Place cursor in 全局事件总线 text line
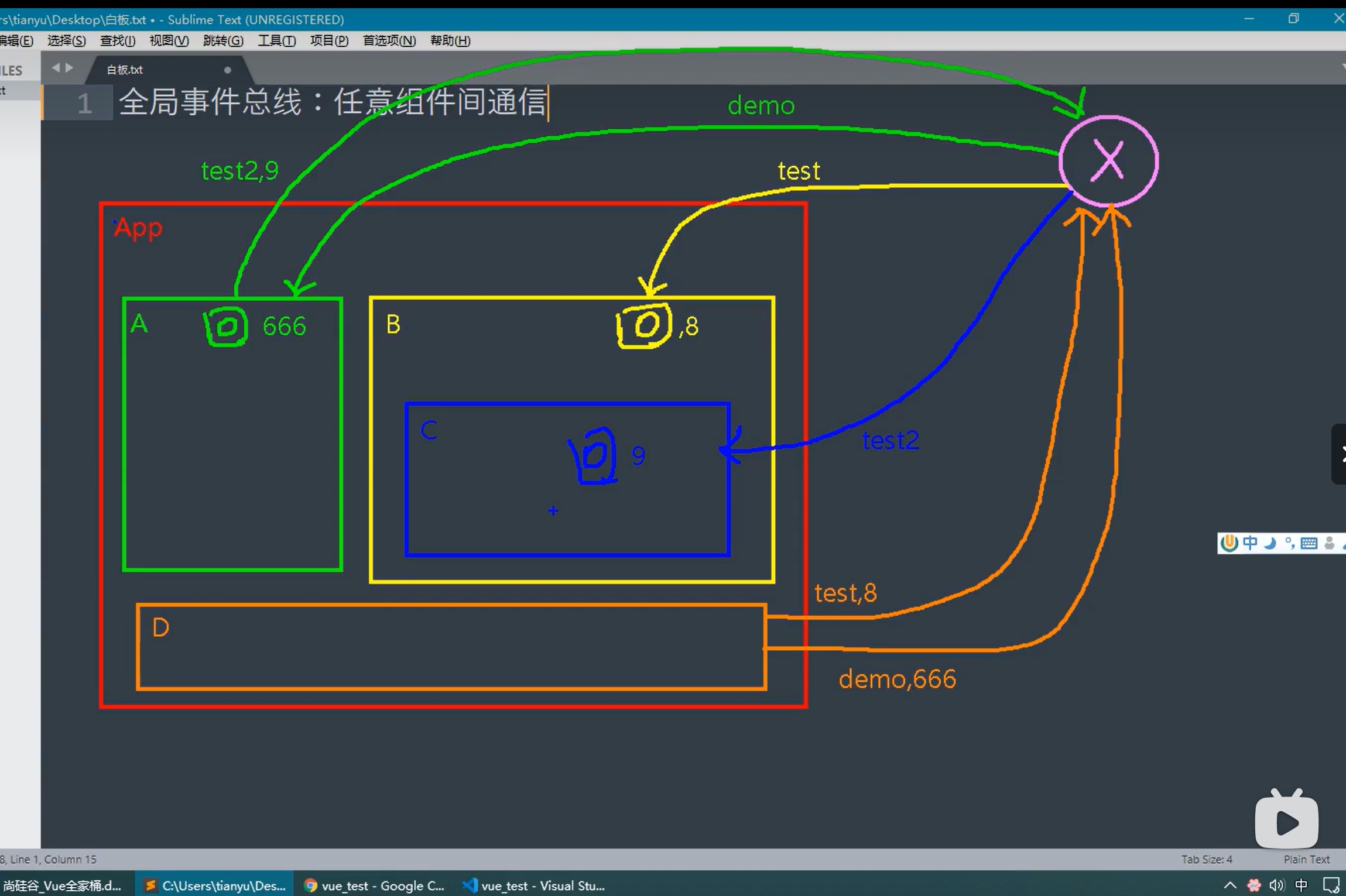The width and height of the screenshot is (1346, 896). (x=333, y=102)
